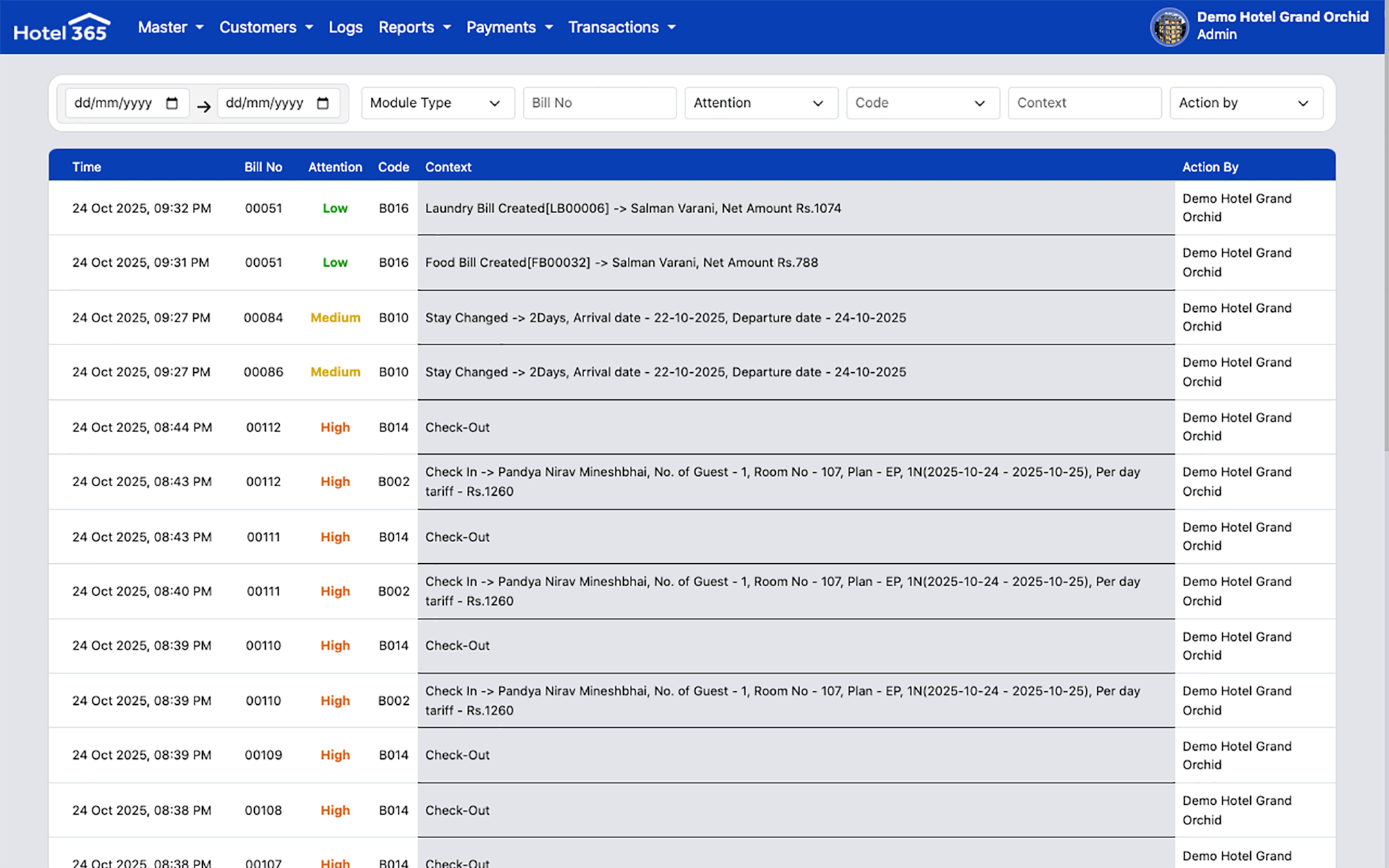Expand the Module Type dropdown
This screenshot has width=1389, height=868.
coord(438,103)
